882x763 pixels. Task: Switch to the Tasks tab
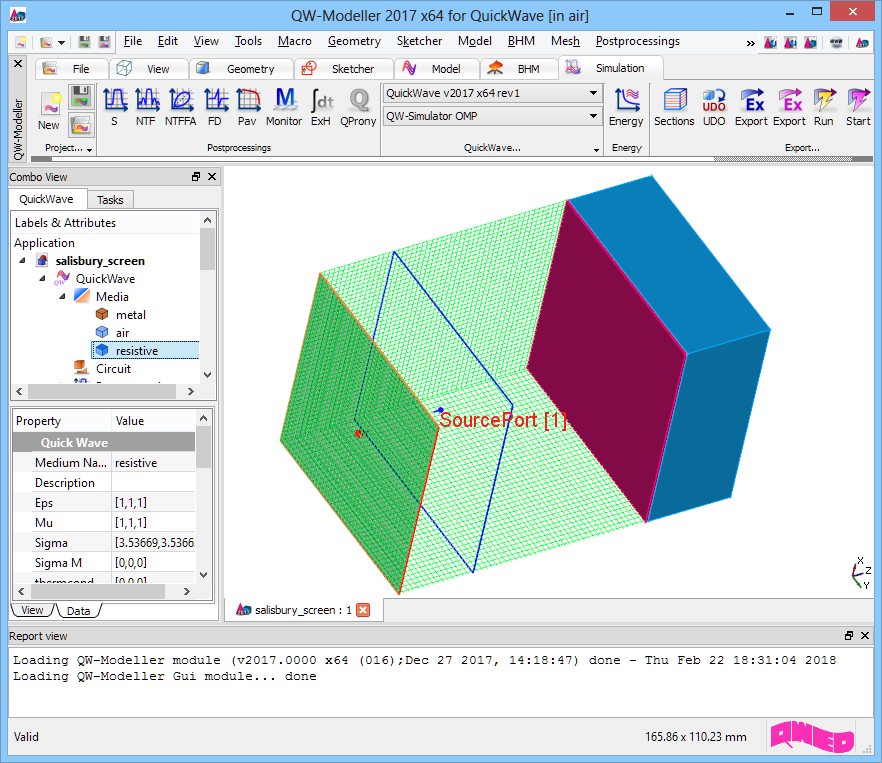pos(110,200)
